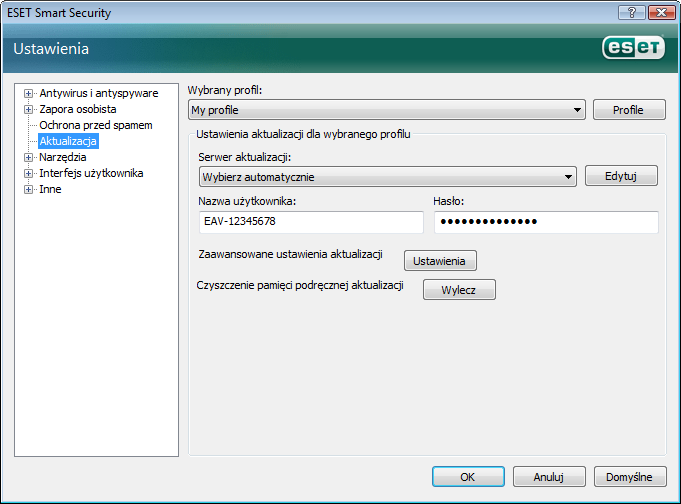Click Wylecz to clear update cache
This screenshot has width=681, height=504.
point(459,290)
